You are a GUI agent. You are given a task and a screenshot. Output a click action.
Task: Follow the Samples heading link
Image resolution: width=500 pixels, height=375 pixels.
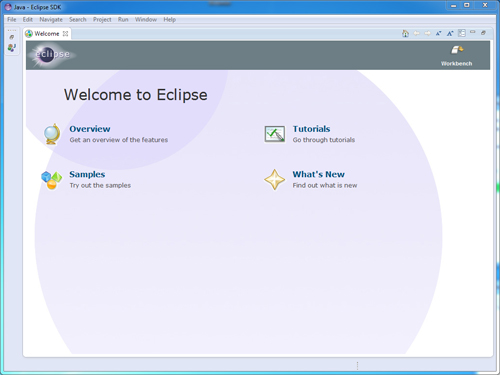(87, 174)
